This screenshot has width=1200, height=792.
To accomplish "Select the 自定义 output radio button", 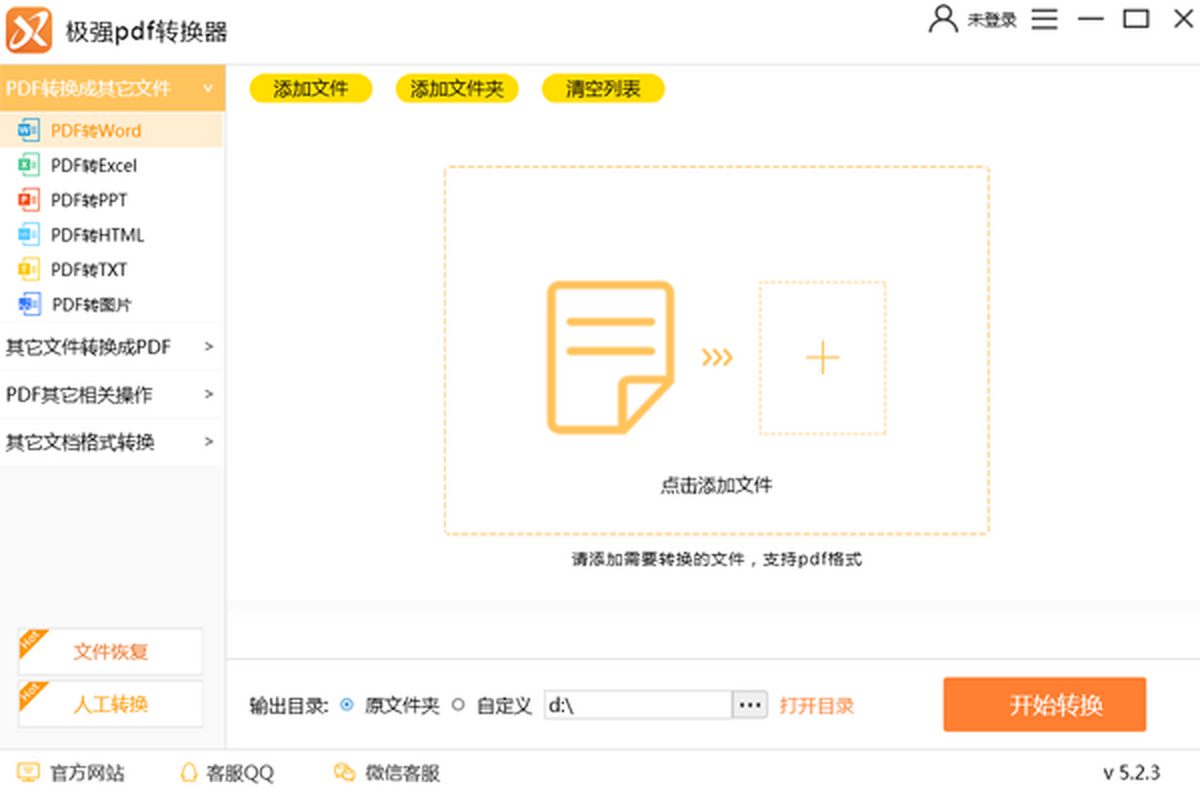I will pyautogui.click(x=459, y=705).
